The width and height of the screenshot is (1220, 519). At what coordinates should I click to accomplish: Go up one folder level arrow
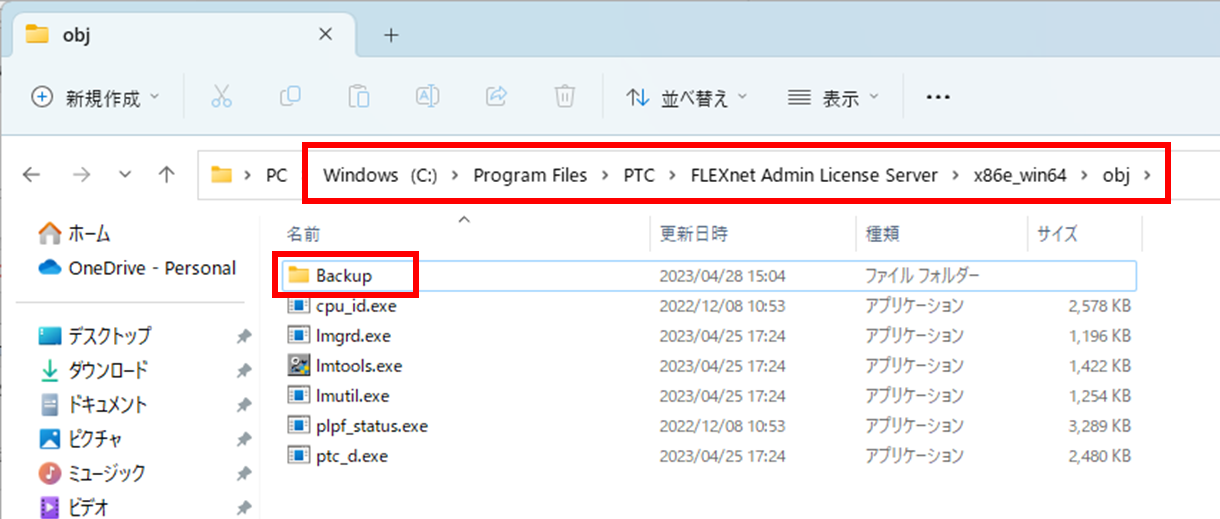click(x=167, y=175)
